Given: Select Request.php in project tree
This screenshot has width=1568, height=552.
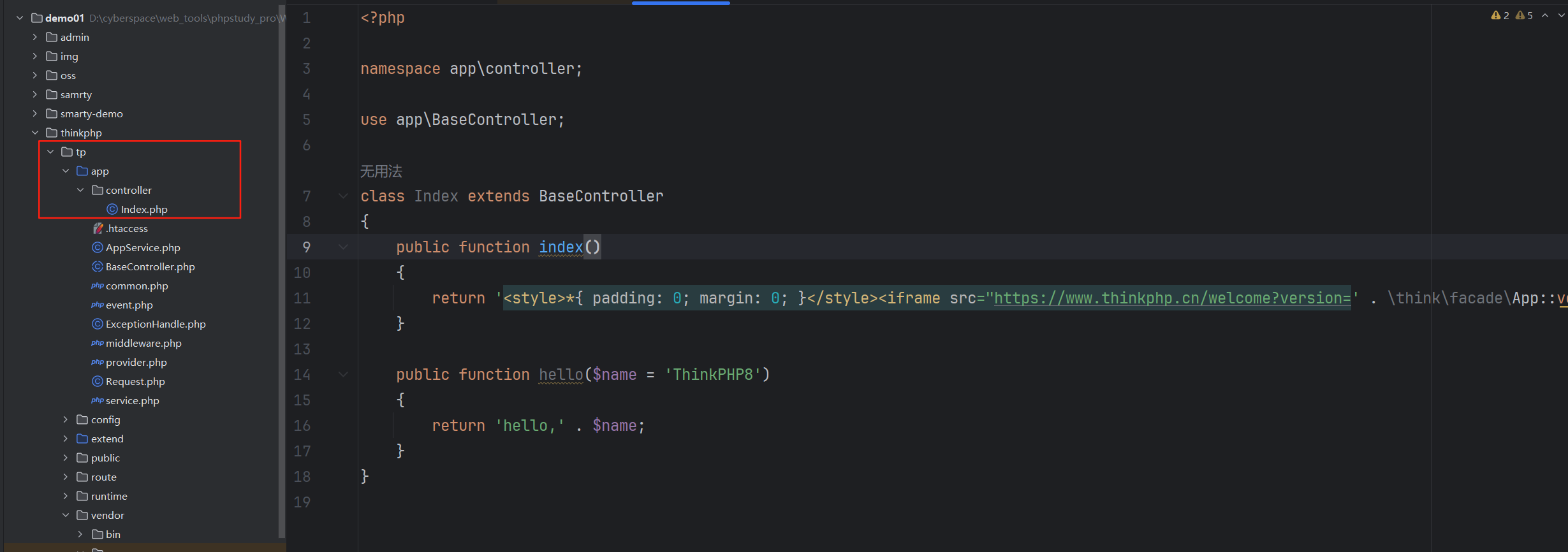Looking at the screenshot, I should (x=135, y=381).
